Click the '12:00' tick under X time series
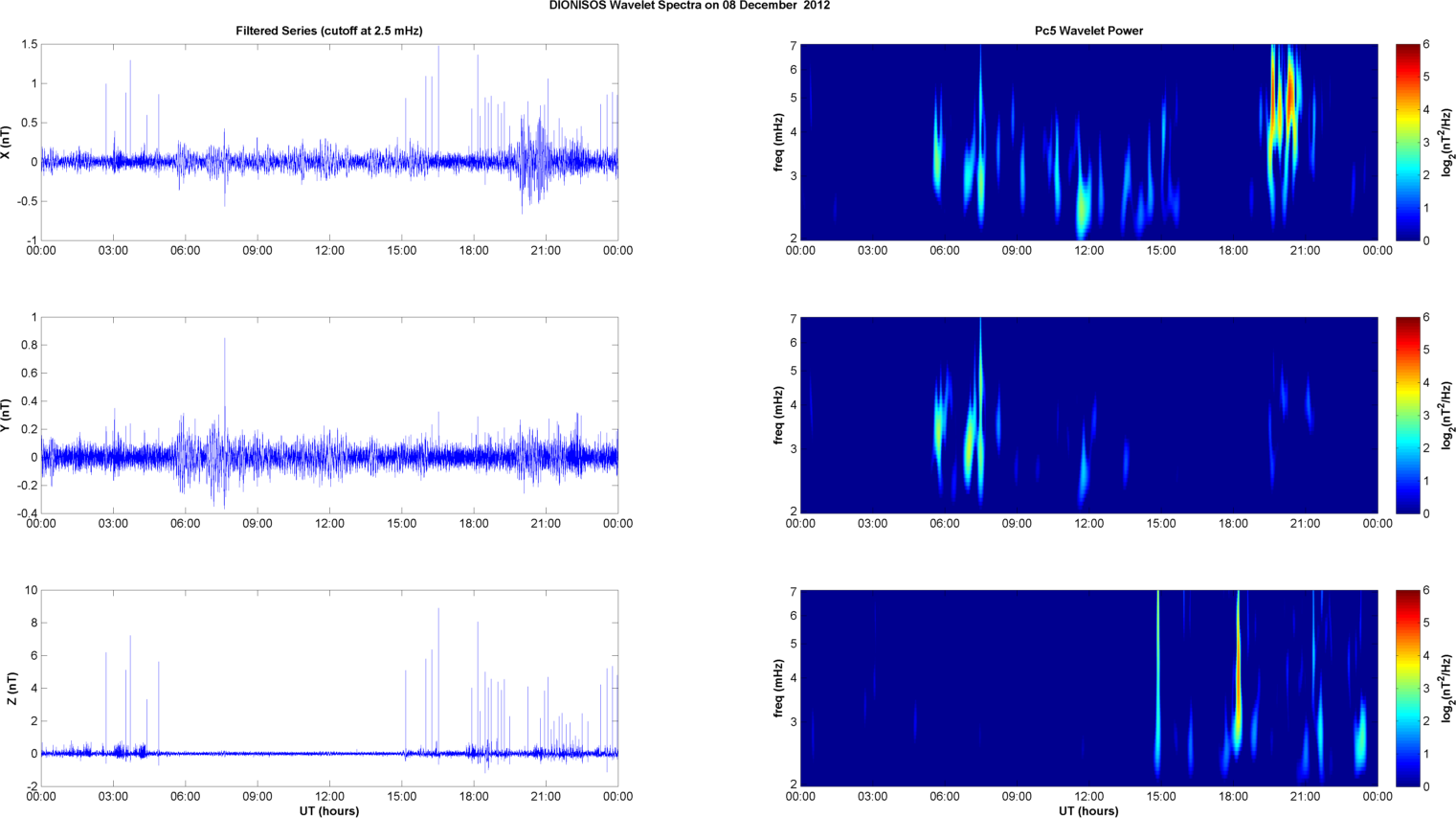 [x=329, y=251]
